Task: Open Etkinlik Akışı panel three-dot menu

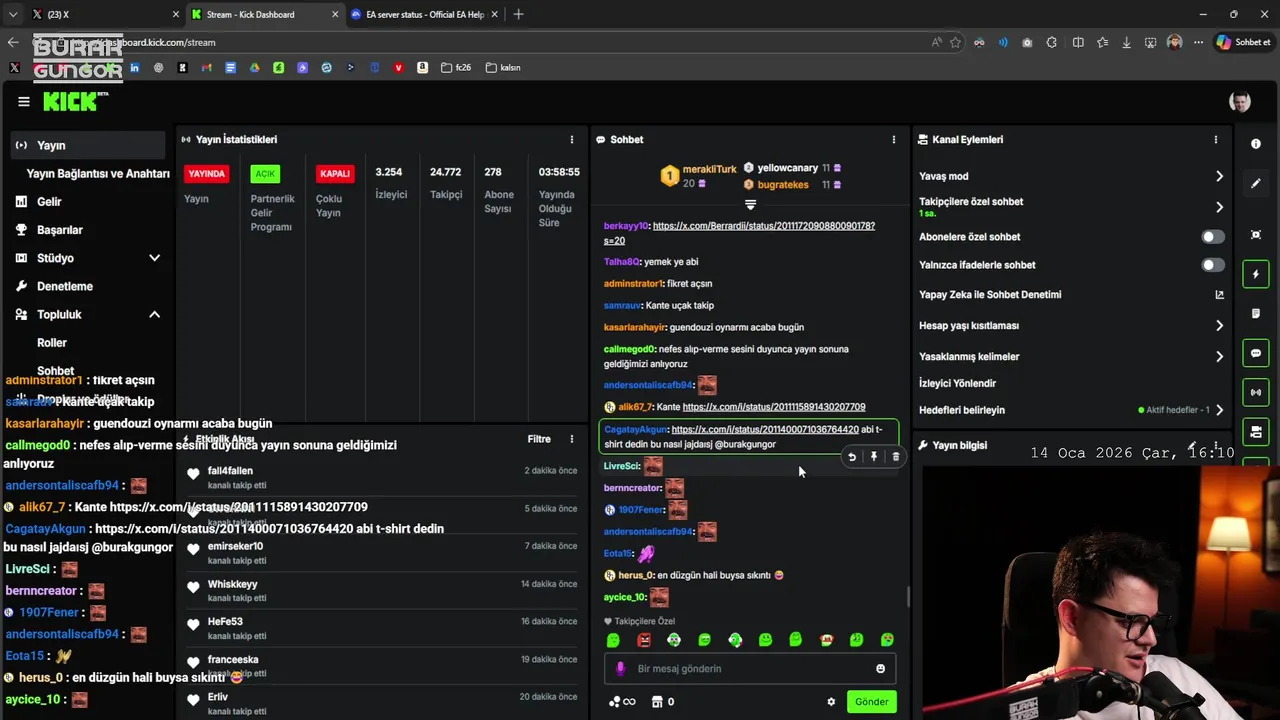Action: coord(572,439)
